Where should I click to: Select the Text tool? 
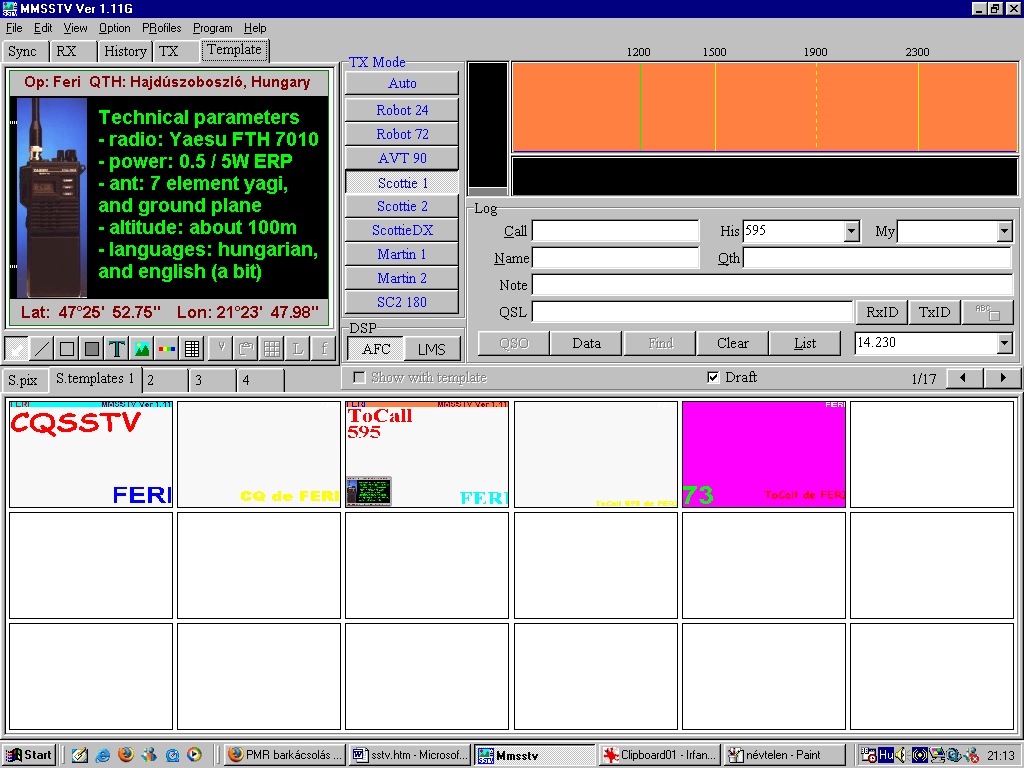pos(117,349)
